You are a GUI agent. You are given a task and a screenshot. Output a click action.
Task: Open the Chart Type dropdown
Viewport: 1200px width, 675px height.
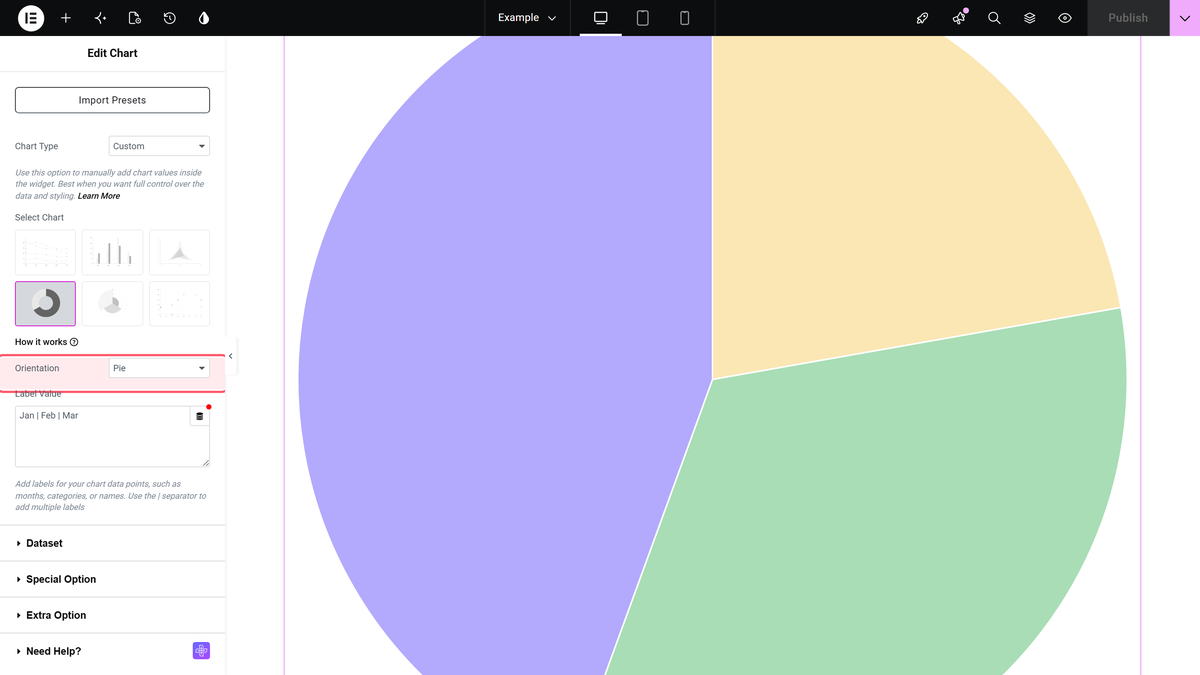click(x=159, y=146)
